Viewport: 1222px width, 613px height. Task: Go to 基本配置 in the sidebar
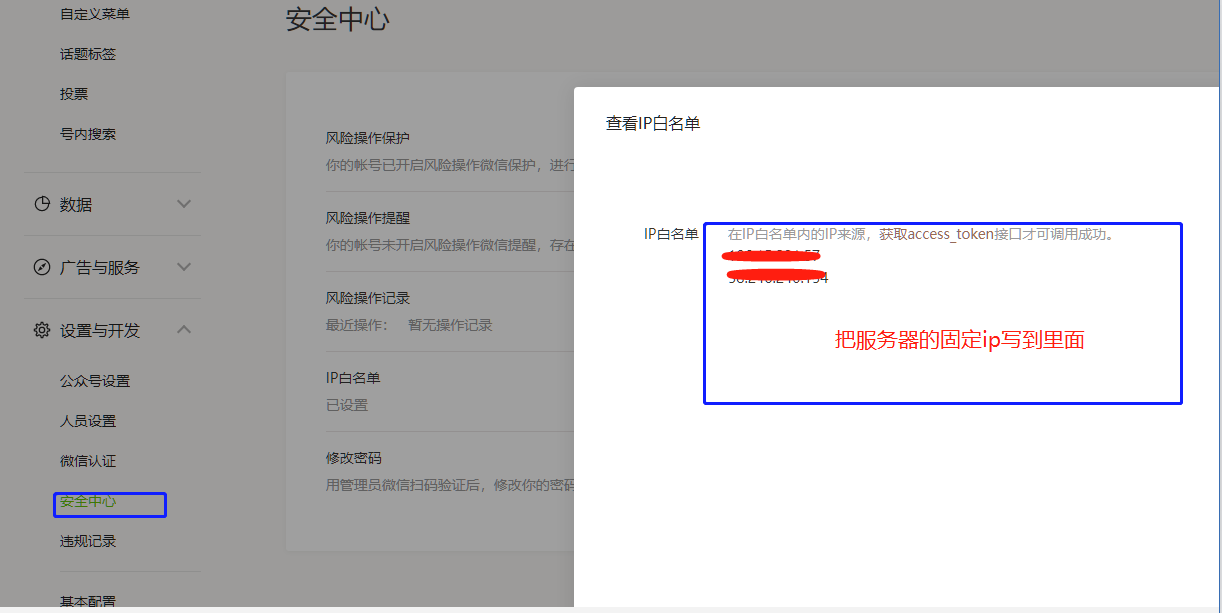pos(88,601)
